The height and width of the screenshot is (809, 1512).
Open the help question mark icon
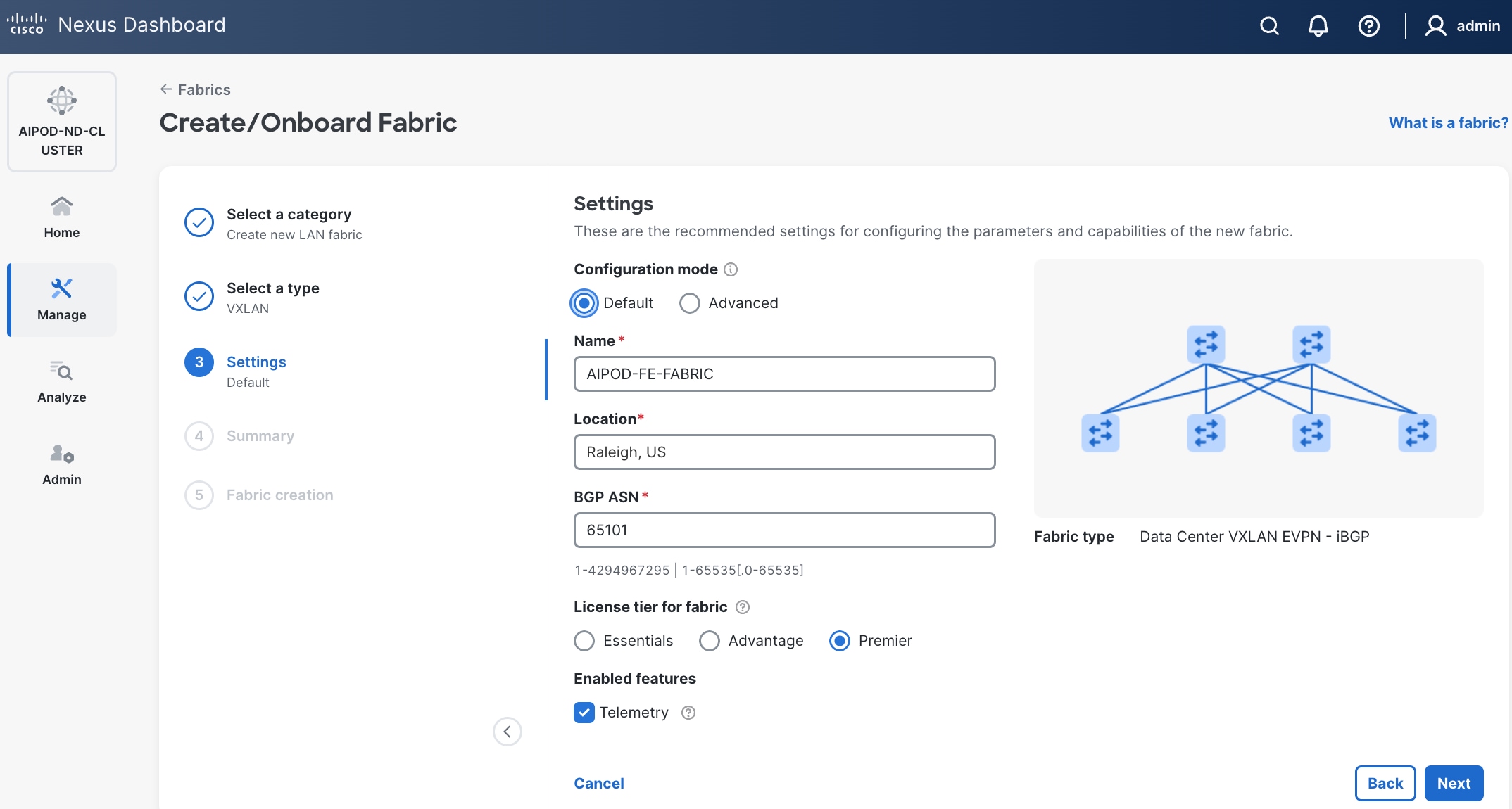pyautogui.click(x=1368, y=26)
